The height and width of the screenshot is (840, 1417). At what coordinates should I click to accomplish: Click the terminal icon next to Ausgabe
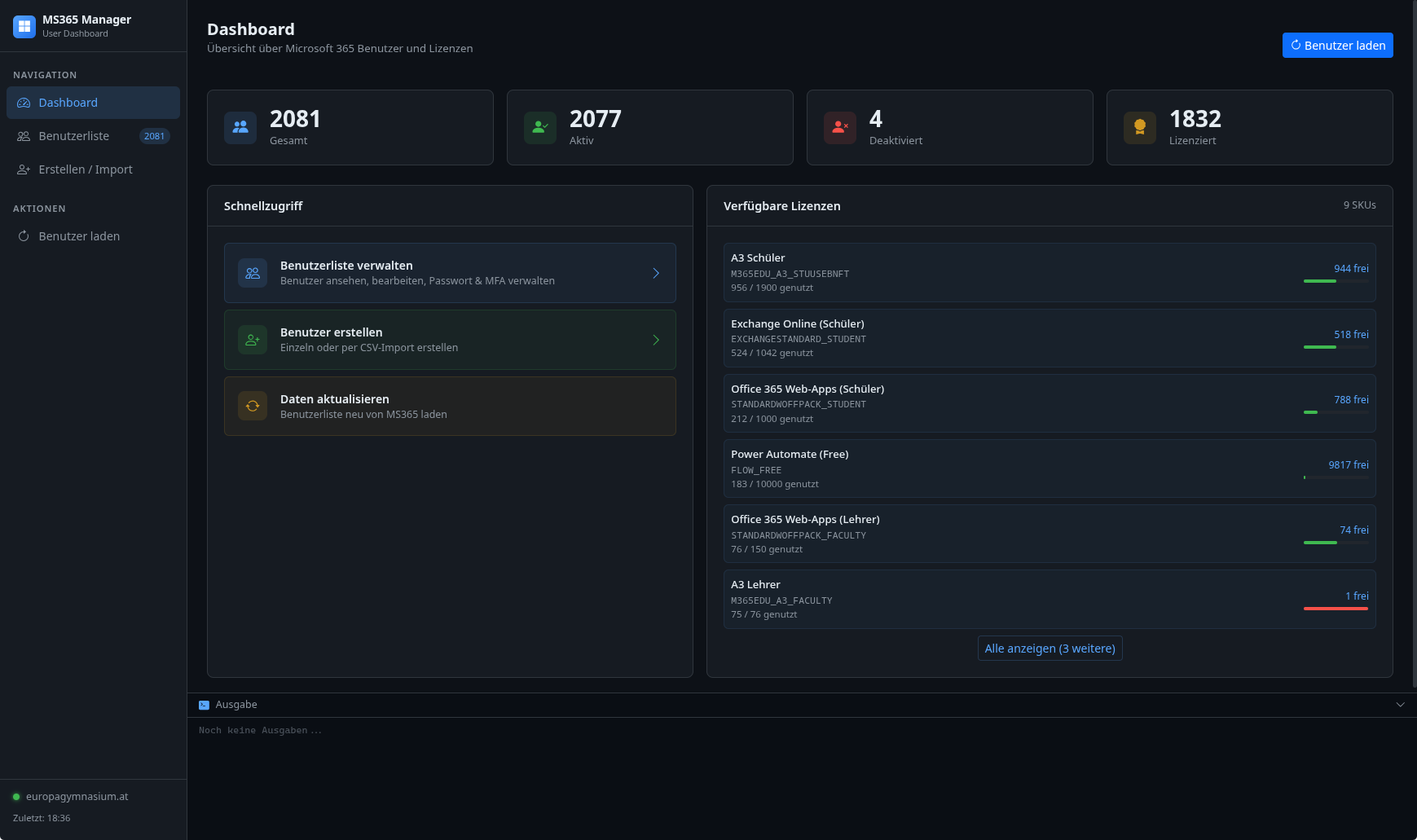[x=204, y=705]
